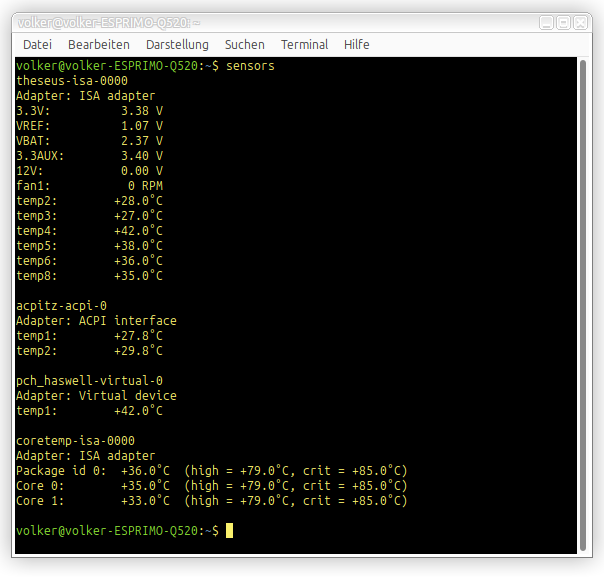
Task: Maximize the terminal window
Action: [x=563, y=23]
